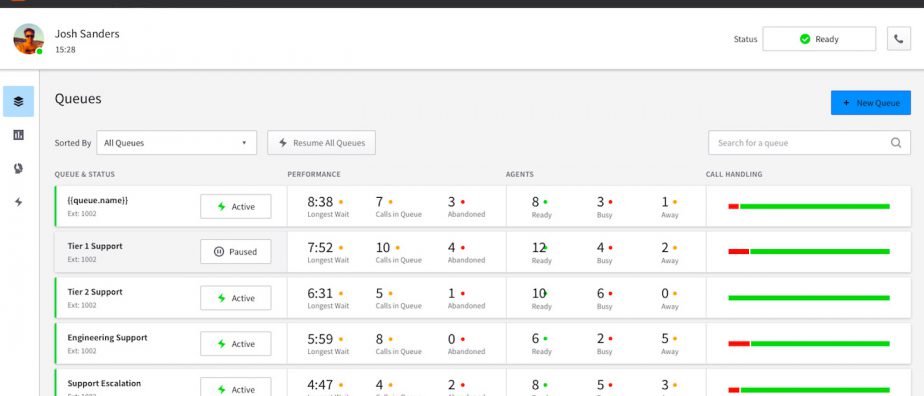
Task: Click 6 Busy agents for Tier 2 Support
Action: (x=600, y=293)
